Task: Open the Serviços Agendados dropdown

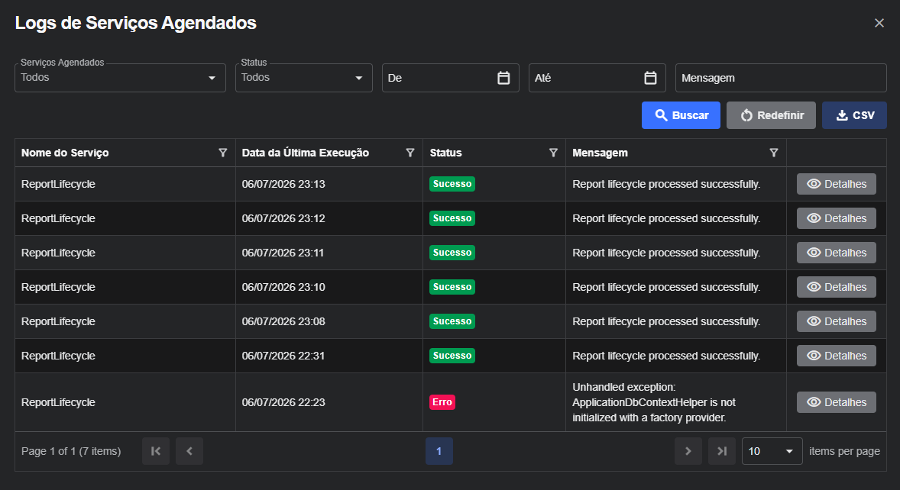Action: click(120, 77)
